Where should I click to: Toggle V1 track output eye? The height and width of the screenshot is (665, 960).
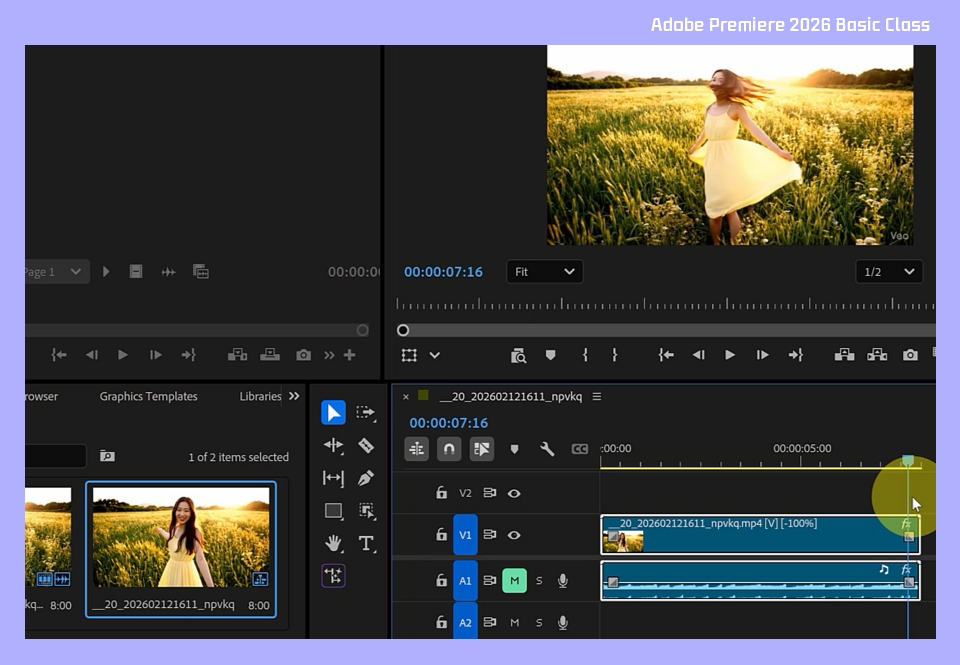[x=514, y=535]
